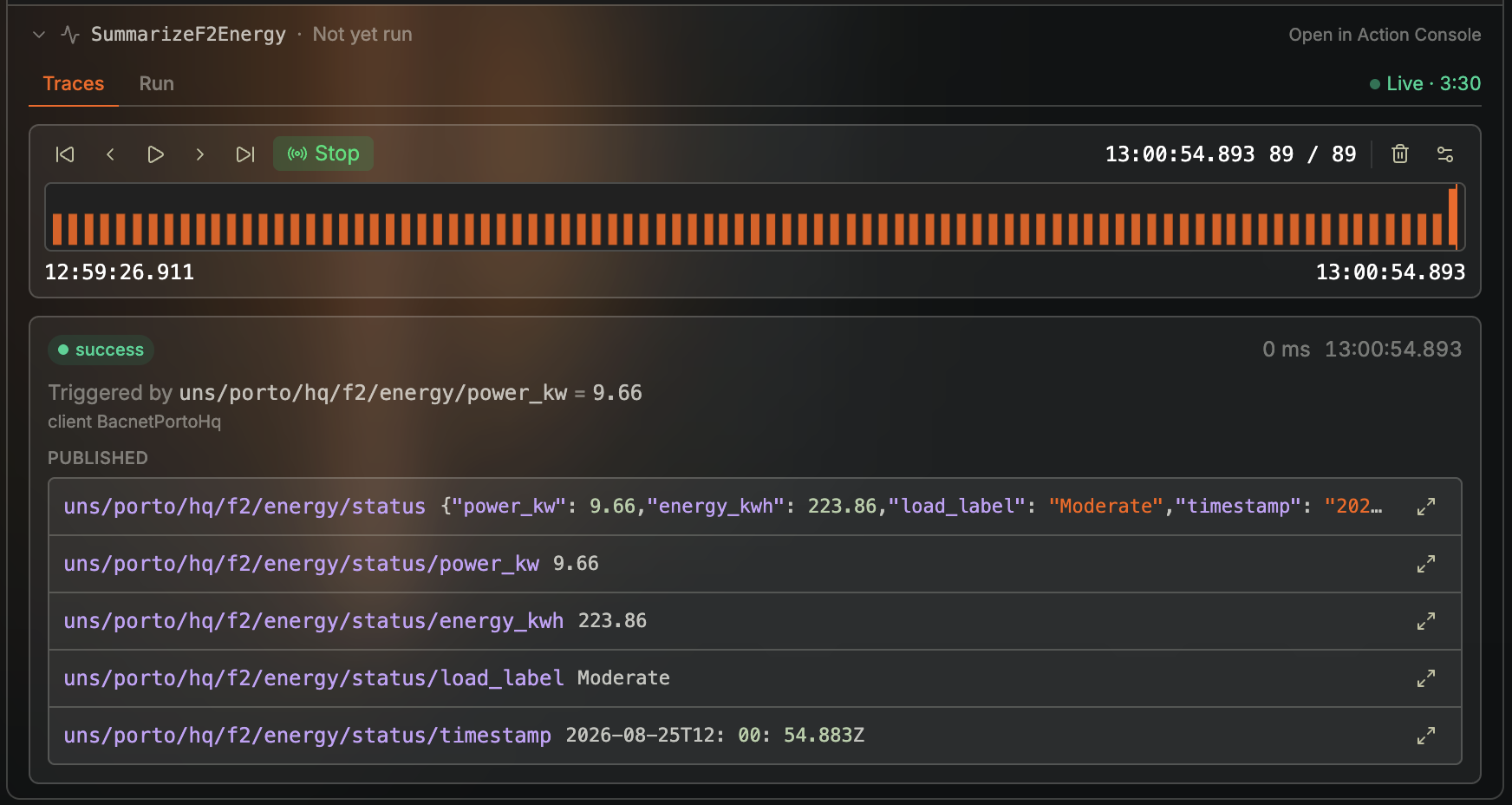Click the PUBLISHED section heading
Image resolution: width=1512 pixels, height=805 pixels.
[98, 458]
